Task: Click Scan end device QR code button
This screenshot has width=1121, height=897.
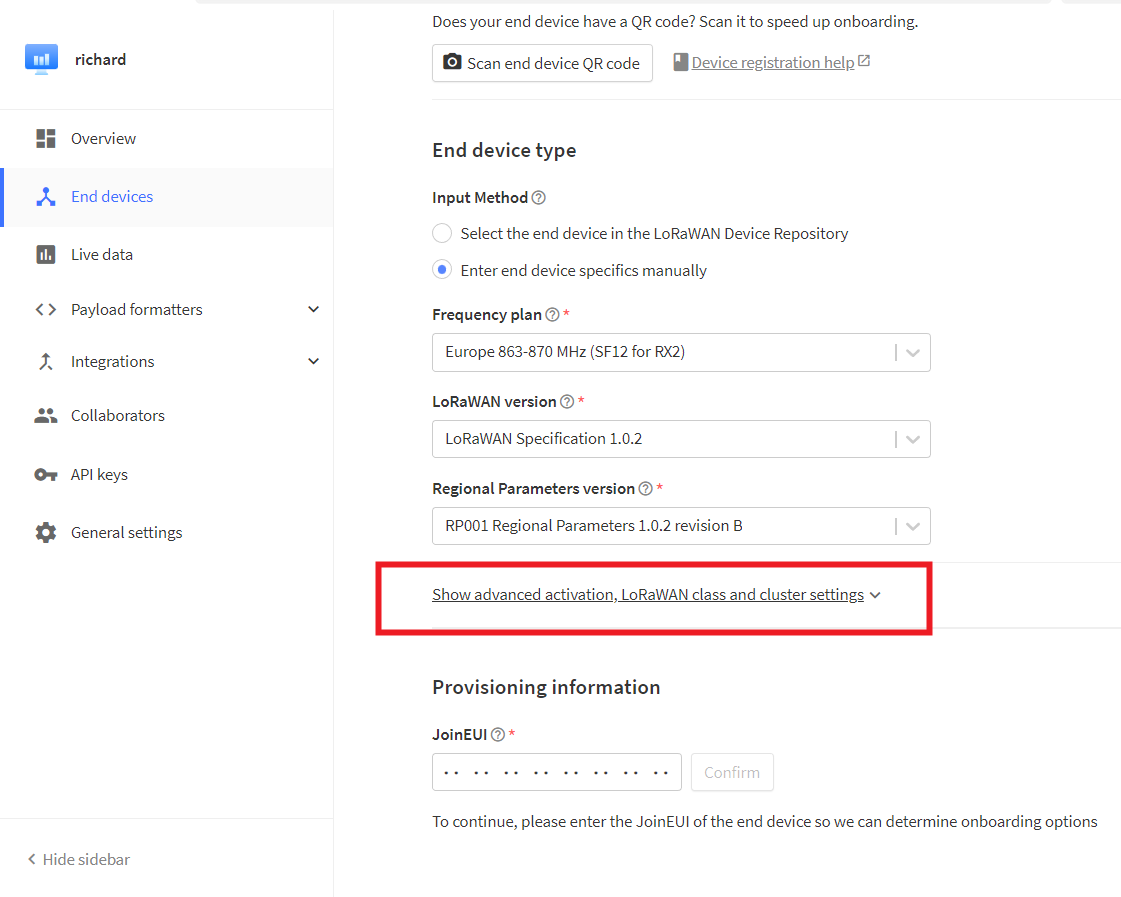Action: point(542,63)
